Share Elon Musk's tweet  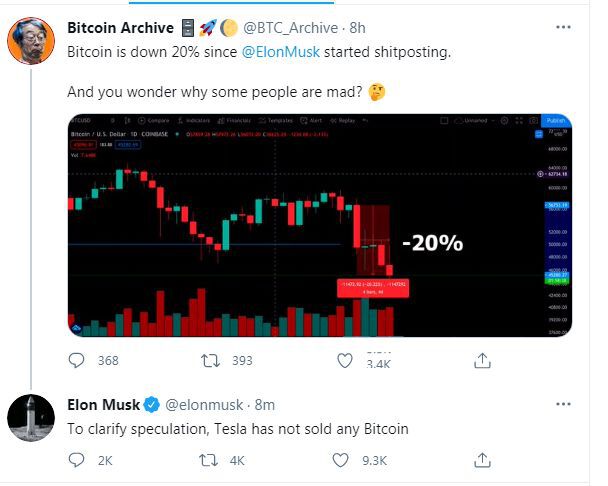point(482,460)
